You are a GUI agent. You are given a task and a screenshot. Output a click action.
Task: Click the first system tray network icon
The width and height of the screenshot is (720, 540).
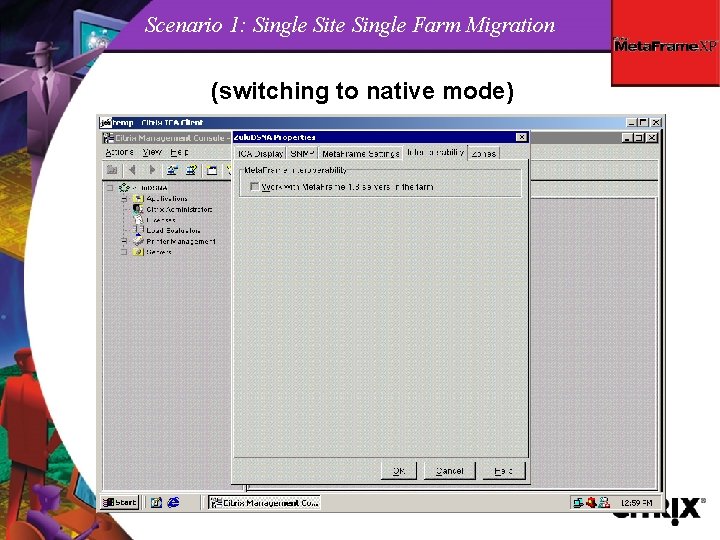(x=578, y=503)
